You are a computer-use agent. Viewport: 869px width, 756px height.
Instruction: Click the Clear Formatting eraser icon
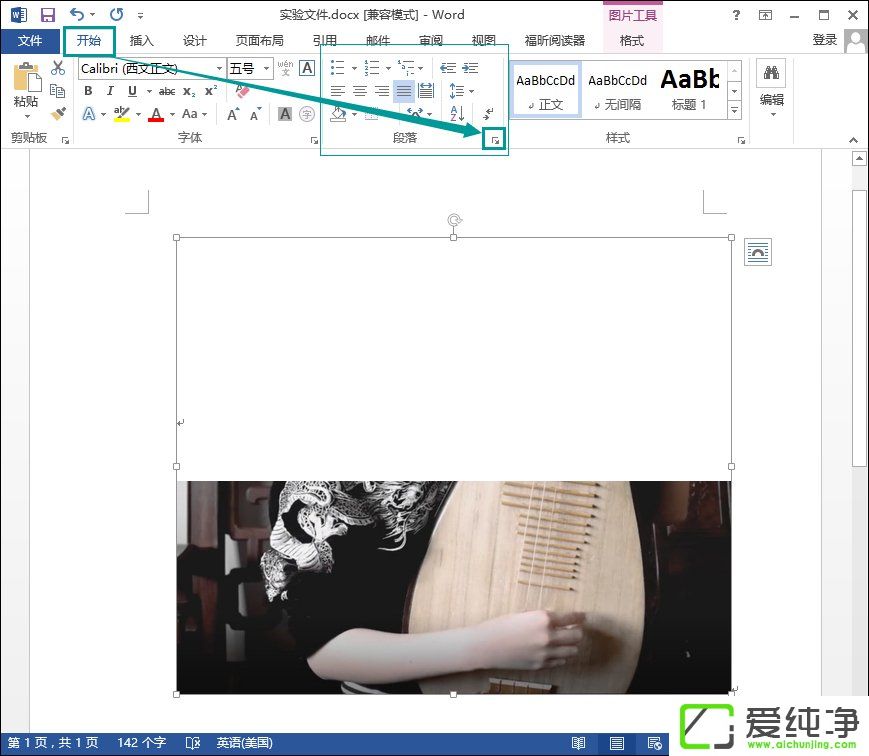pyautogui.click(x=242, y=91)
